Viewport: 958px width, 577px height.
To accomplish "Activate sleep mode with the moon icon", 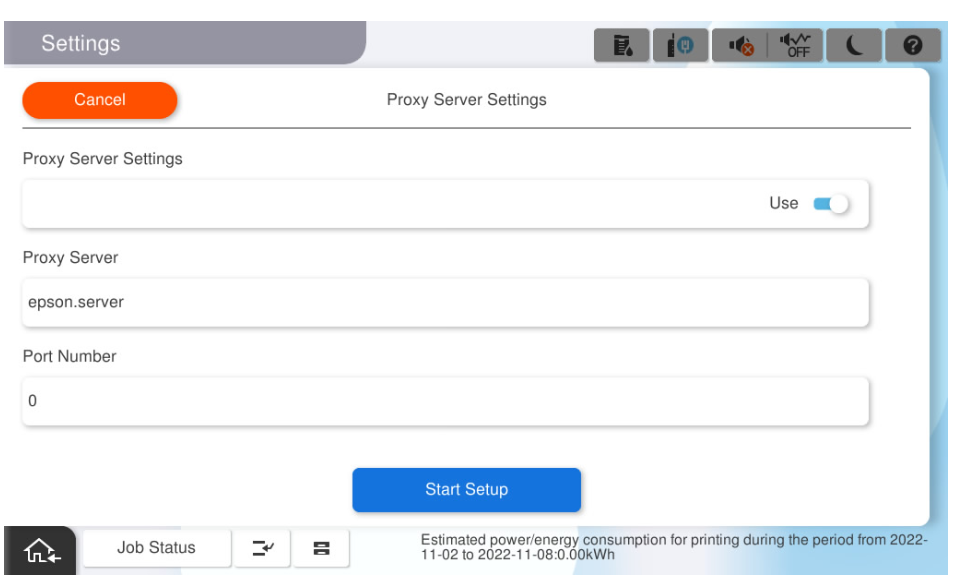I will tap(855, 46).
